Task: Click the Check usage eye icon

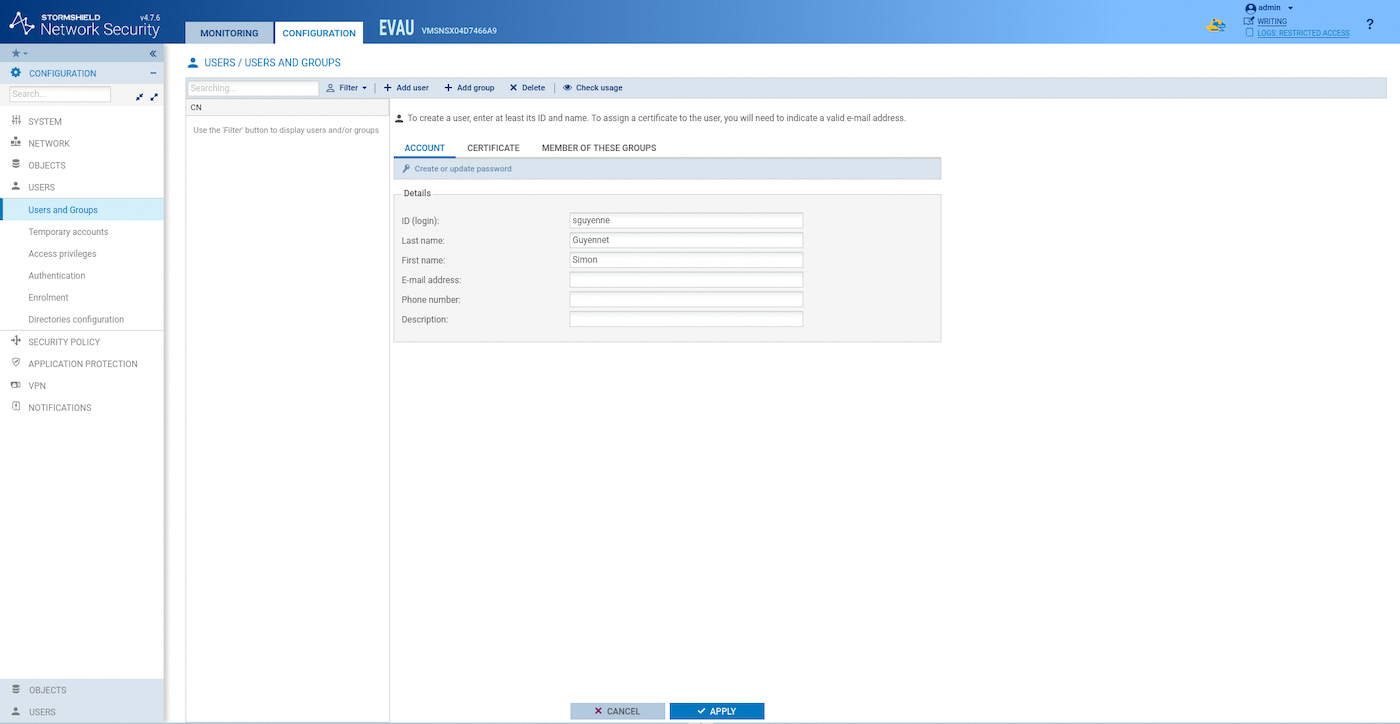Action: 567,88
